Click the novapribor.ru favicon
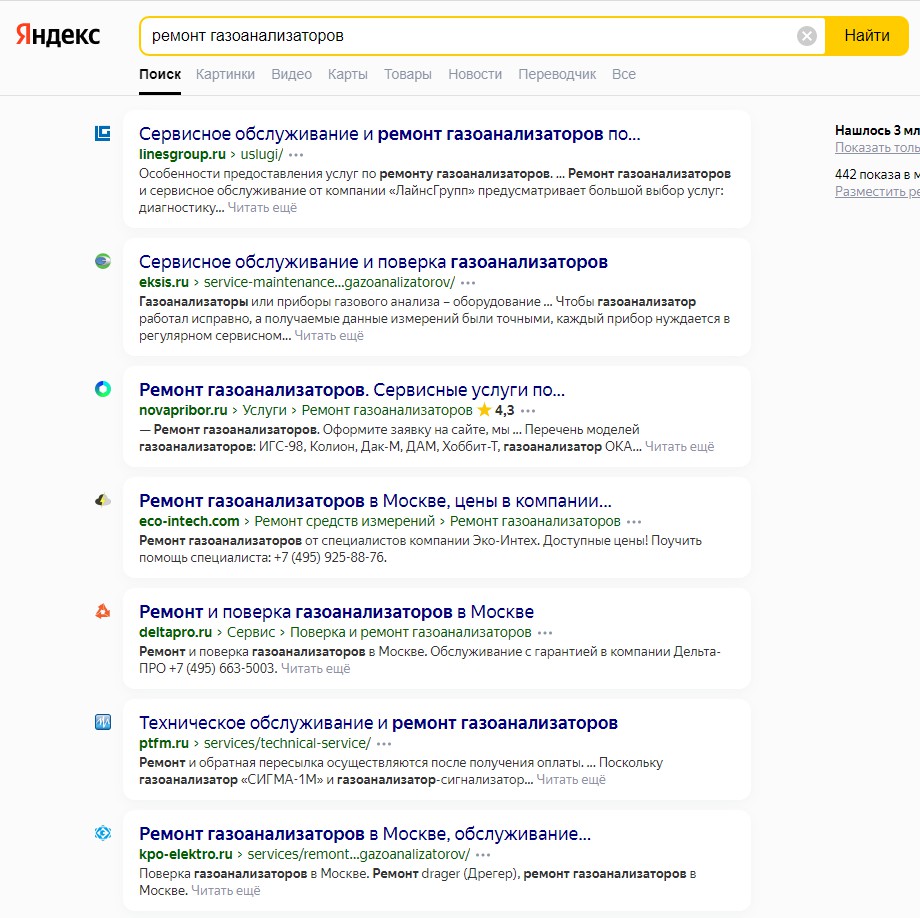920x918 pixels. click(x=103, y=389)
